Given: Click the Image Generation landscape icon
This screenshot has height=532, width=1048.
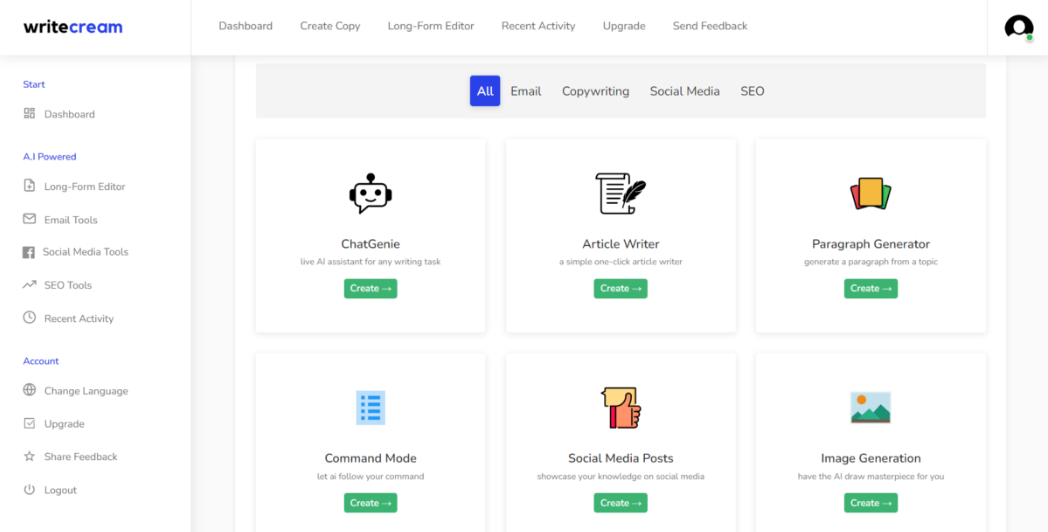Looking at the screenshot, I should coord(870,408).
